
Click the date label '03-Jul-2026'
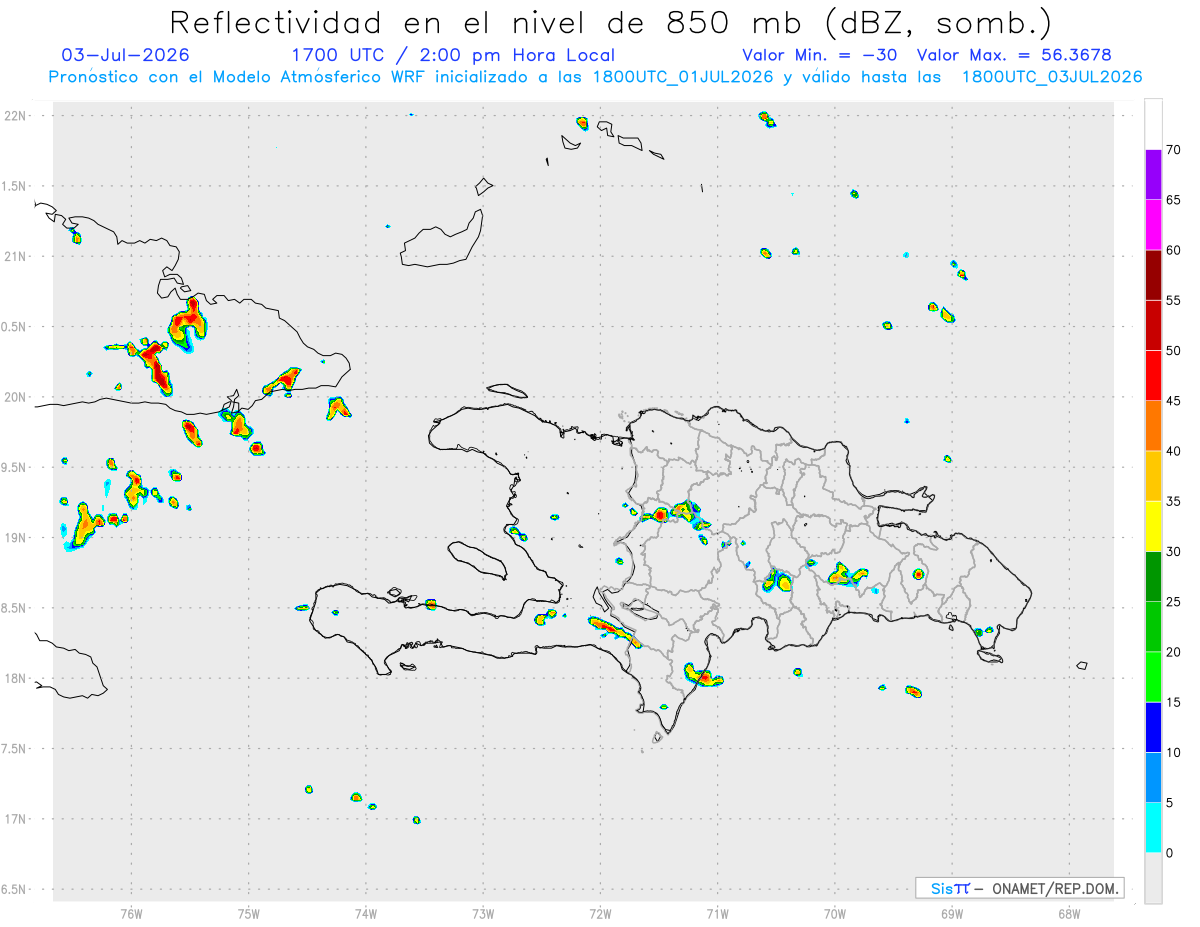click(x=125, y=55)
